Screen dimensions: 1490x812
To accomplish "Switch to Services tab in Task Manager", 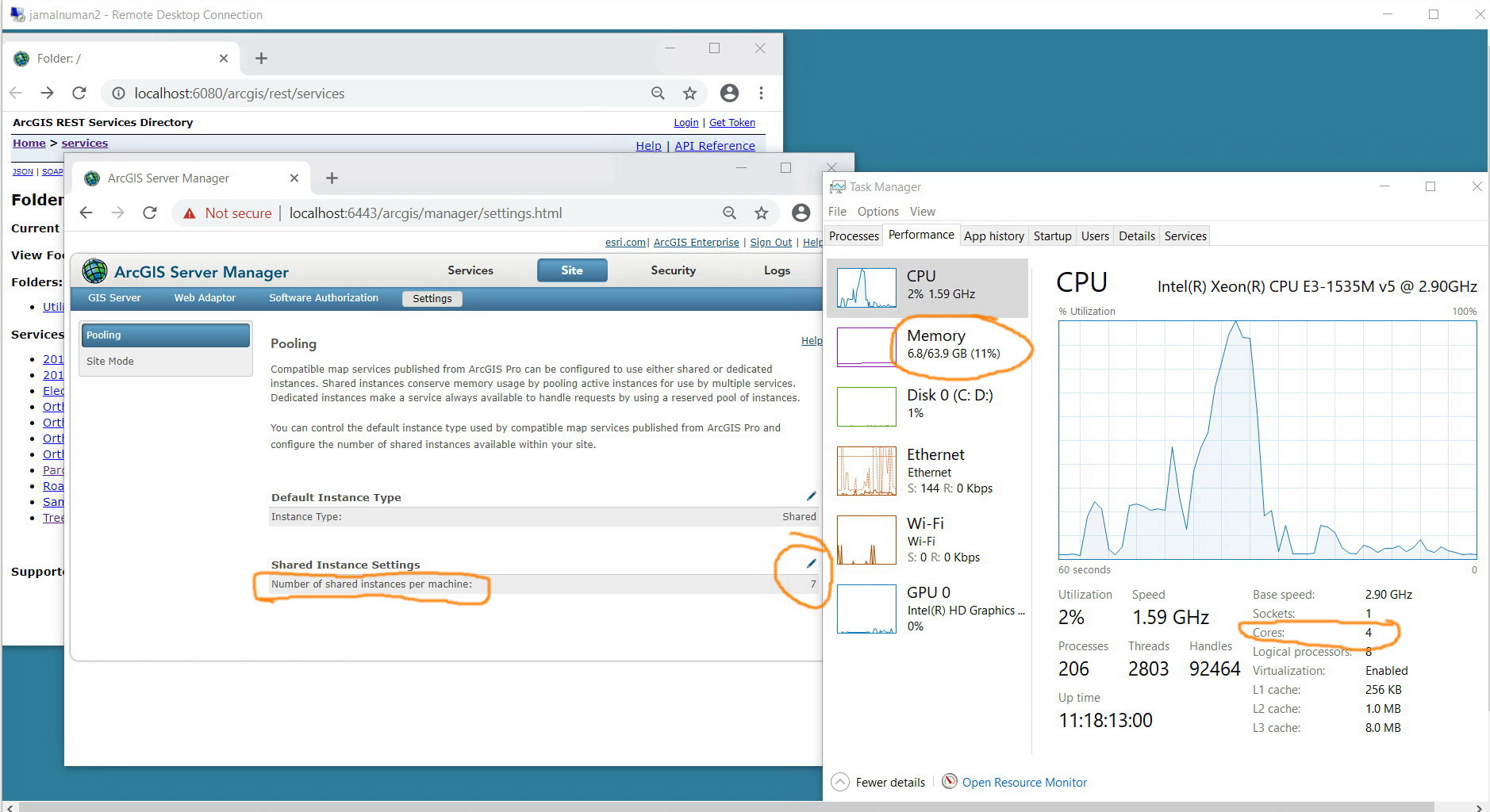I will click(x=1185, y=236).
